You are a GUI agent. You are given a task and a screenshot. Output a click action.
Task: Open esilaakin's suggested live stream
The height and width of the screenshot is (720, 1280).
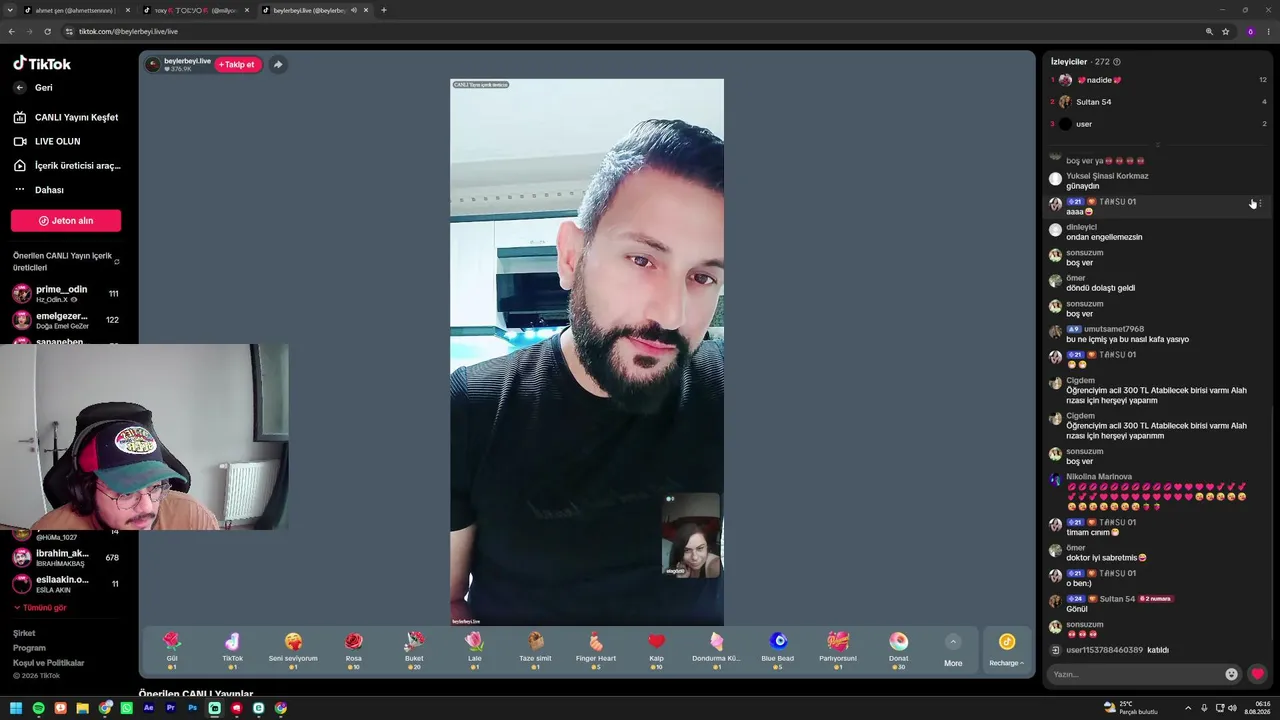66,584
